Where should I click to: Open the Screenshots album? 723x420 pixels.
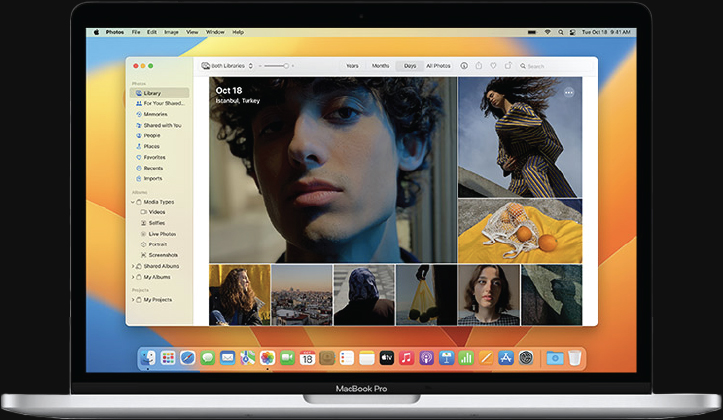click(160, 255)
